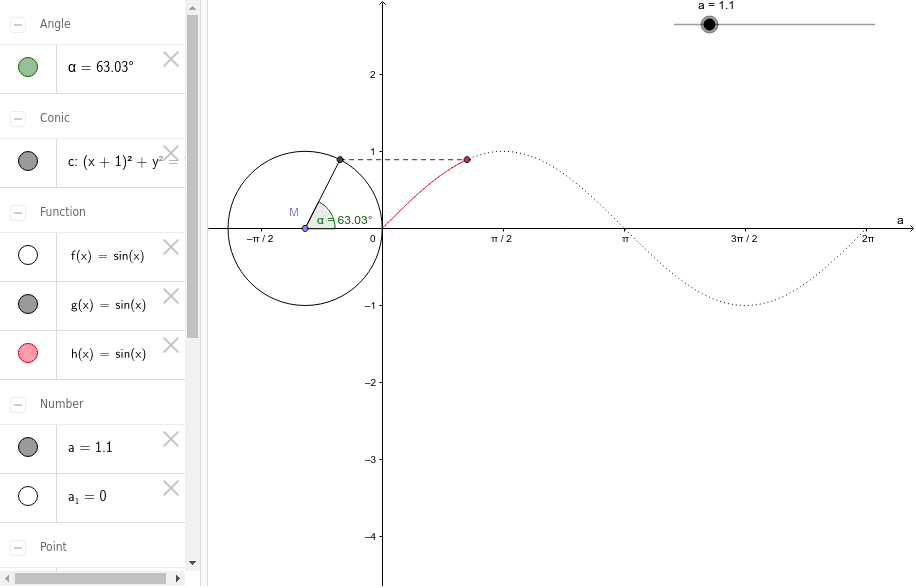The width and height of the screenshot is (916, 588).
Task: Delete h(x) = sin(x) with its X icon
Action: click(x=170, y=344)
